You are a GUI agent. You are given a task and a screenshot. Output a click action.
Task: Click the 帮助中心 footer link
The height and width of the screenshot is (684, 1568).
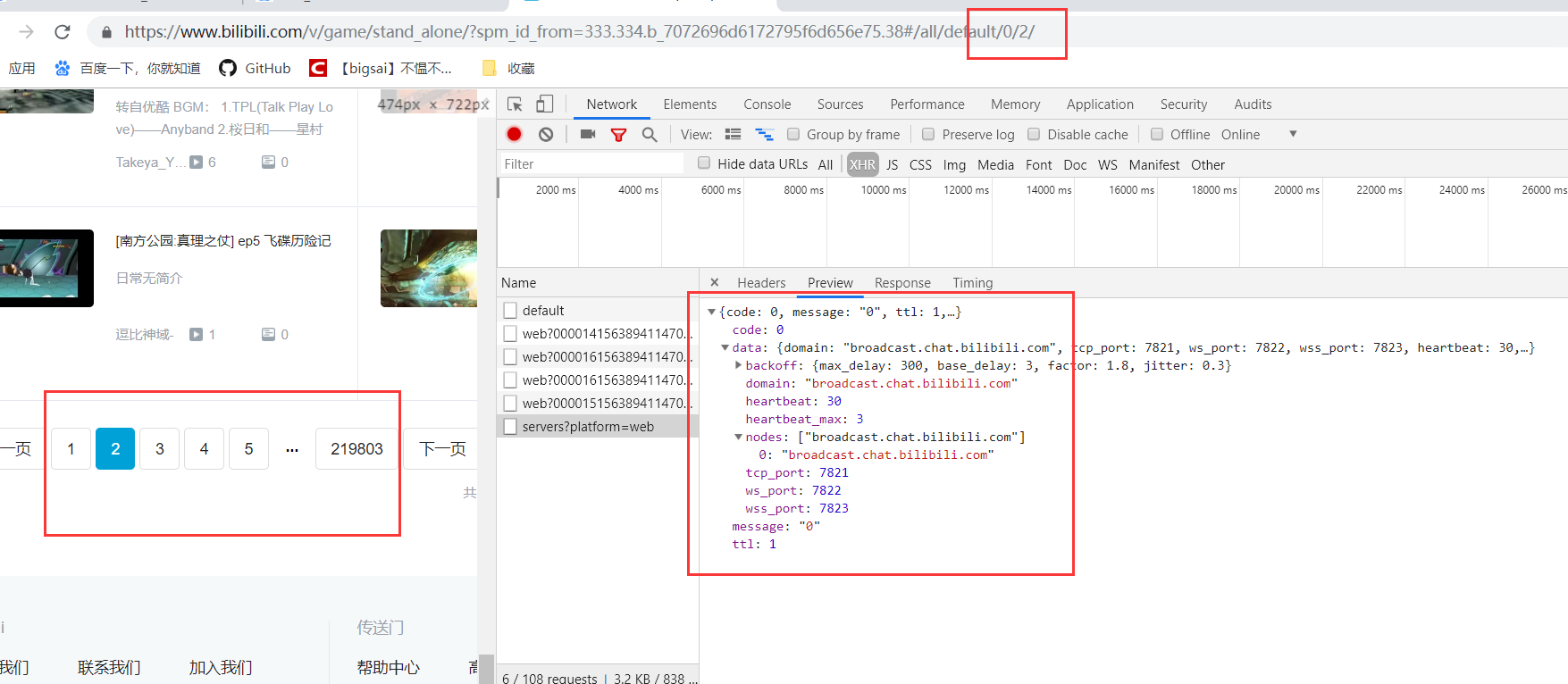coord(388,667)
